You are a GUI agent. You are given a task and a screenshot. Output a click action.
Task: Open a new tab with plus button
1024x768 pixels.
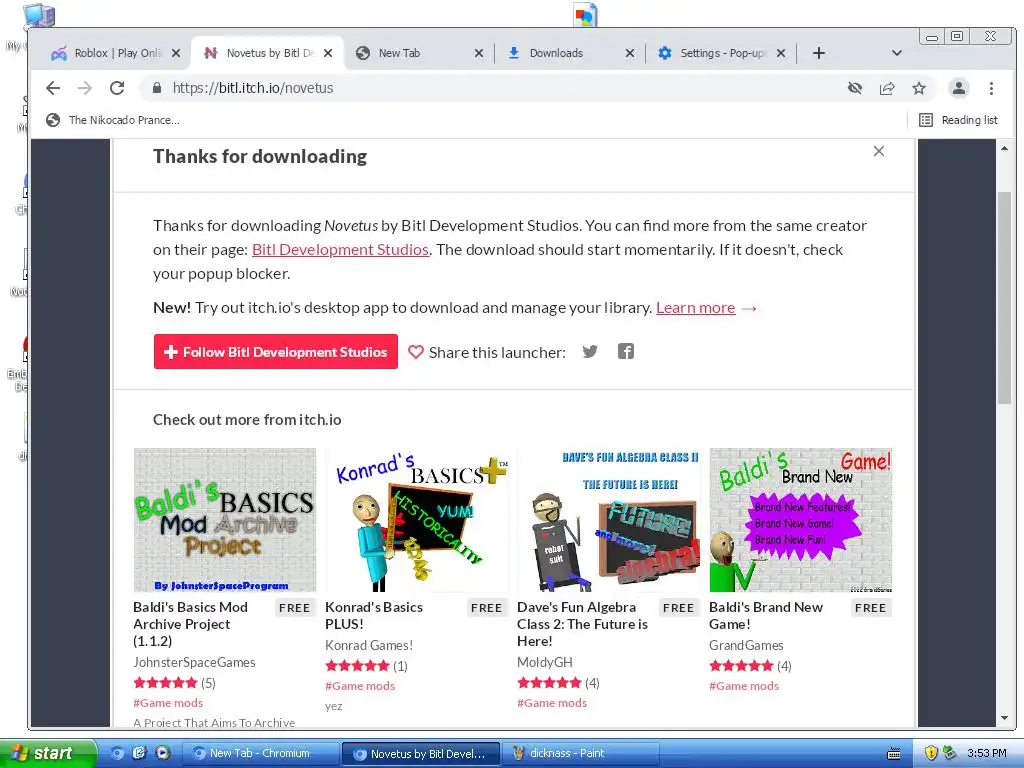(x=819, y=53)
